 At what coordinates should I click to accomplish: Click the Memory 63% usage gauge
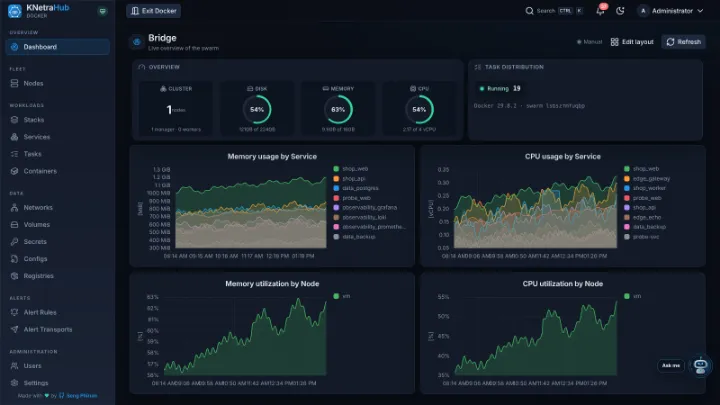pos(338,110)
